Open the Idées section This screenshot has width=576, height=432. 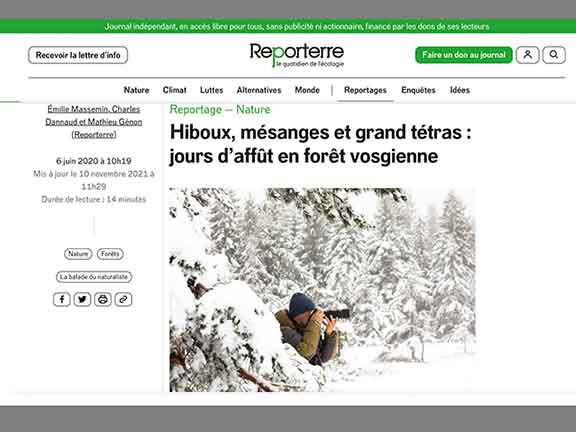point(460,90)
